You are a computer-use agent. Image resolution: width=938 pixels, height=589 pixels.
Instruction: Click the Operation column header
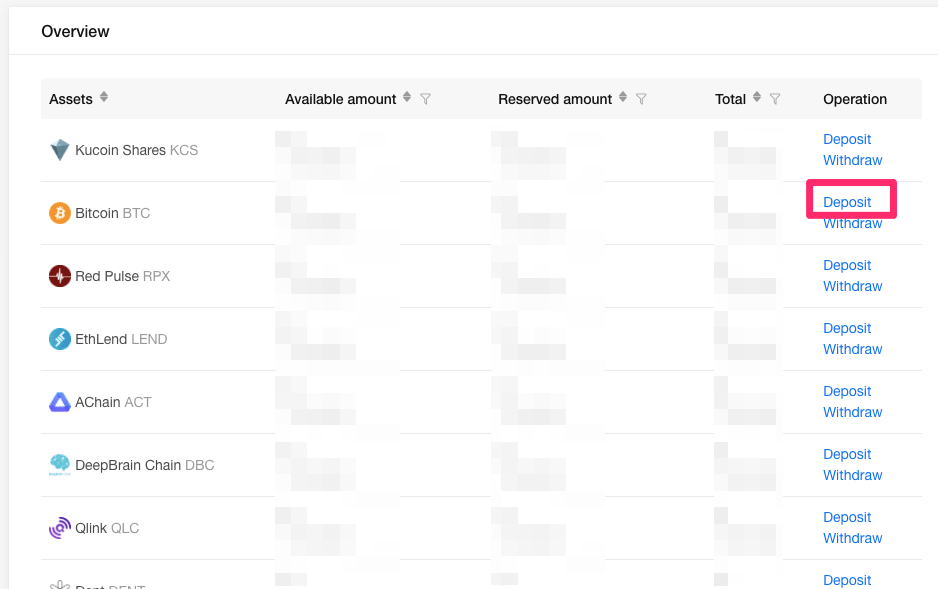click(855, 99)
